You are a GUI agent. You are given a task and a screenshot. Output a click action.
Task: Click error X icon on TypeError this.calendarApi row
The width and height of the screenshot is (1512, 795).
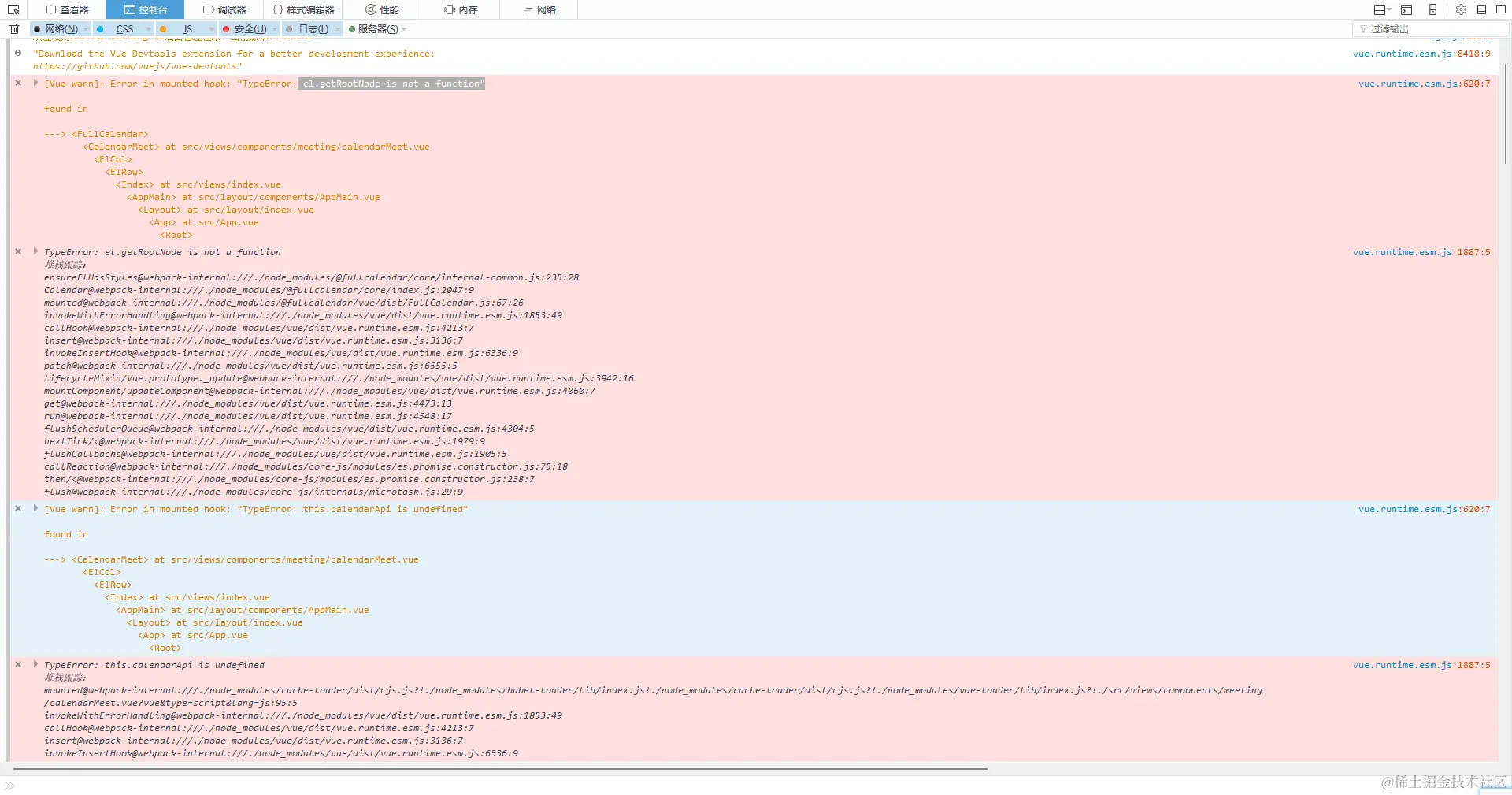pos(18,664)
